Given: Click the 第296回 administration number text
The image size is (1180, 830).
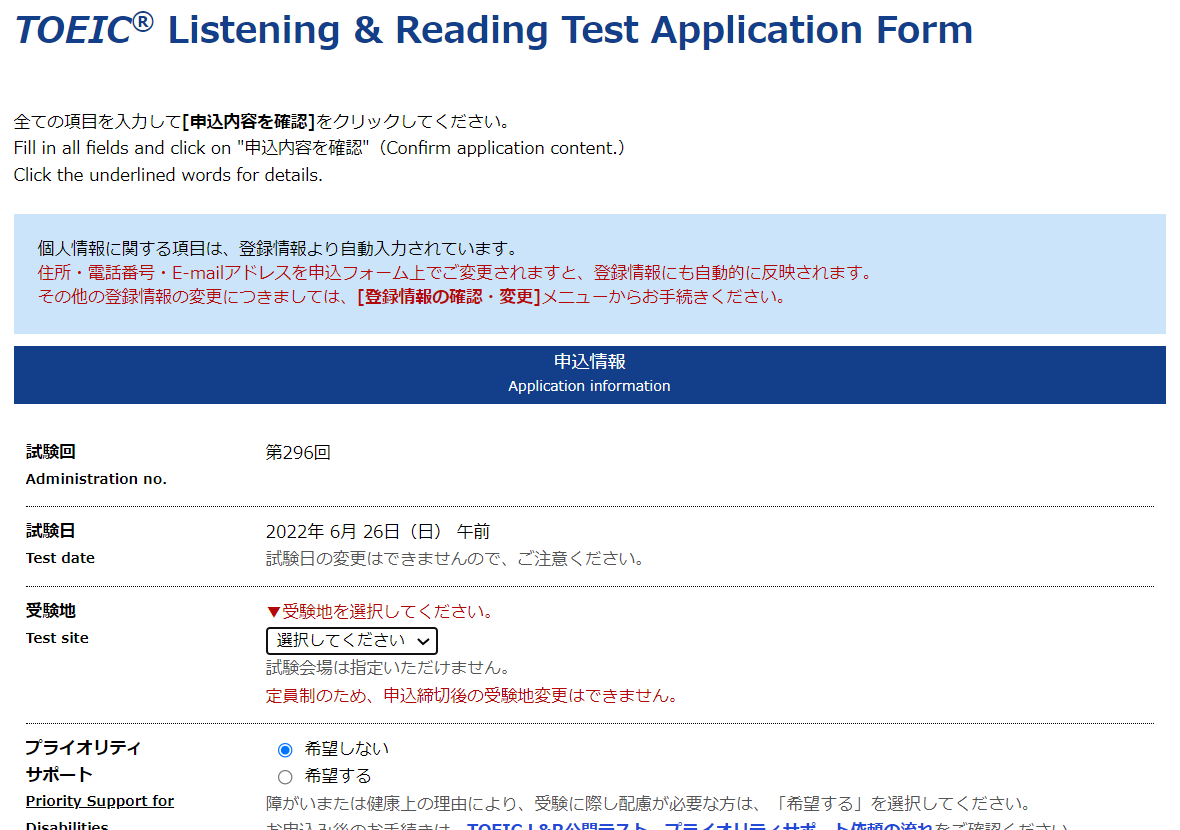Looking at the screenshot, I should (x=300, y=451).
